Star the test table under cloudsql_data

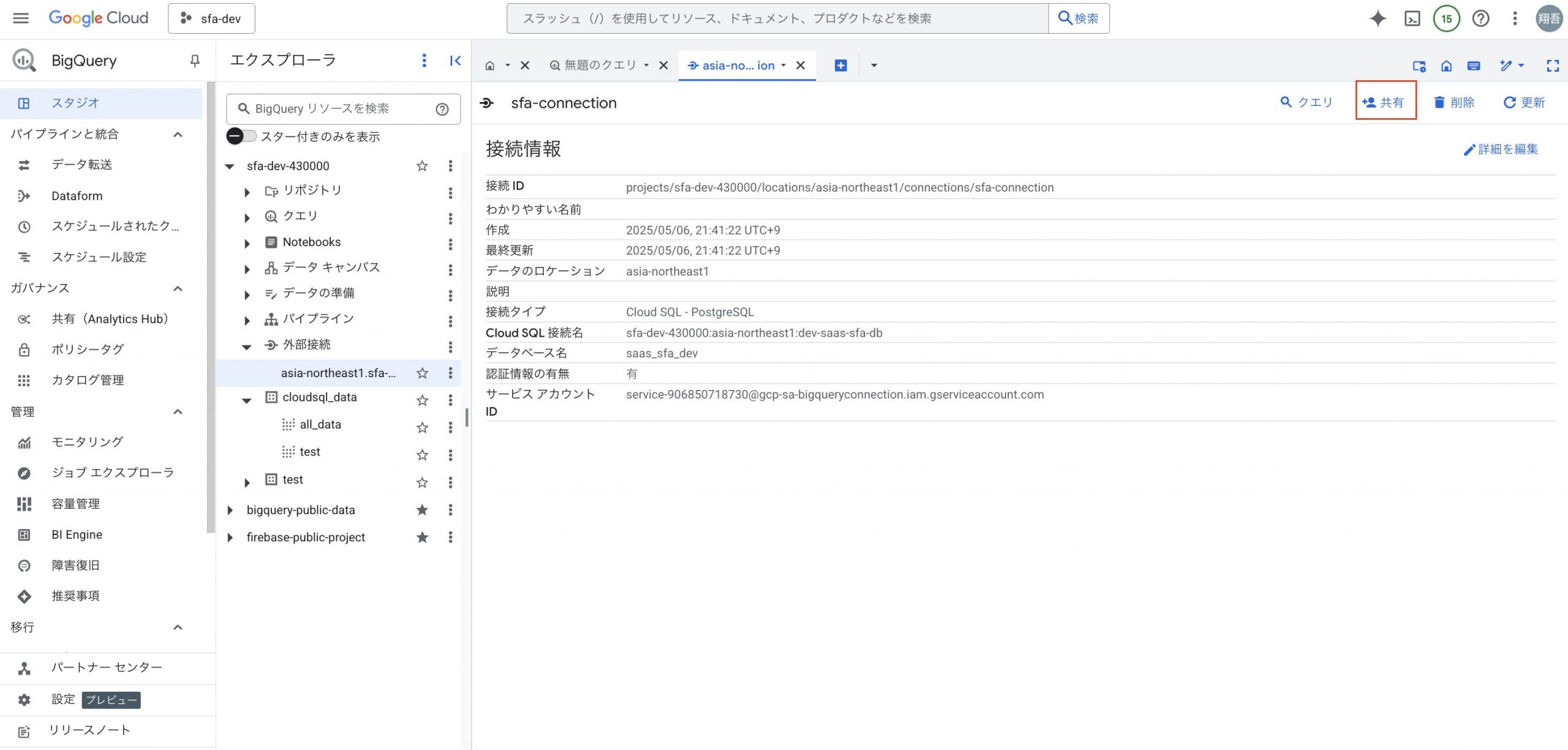click(422, 455)
